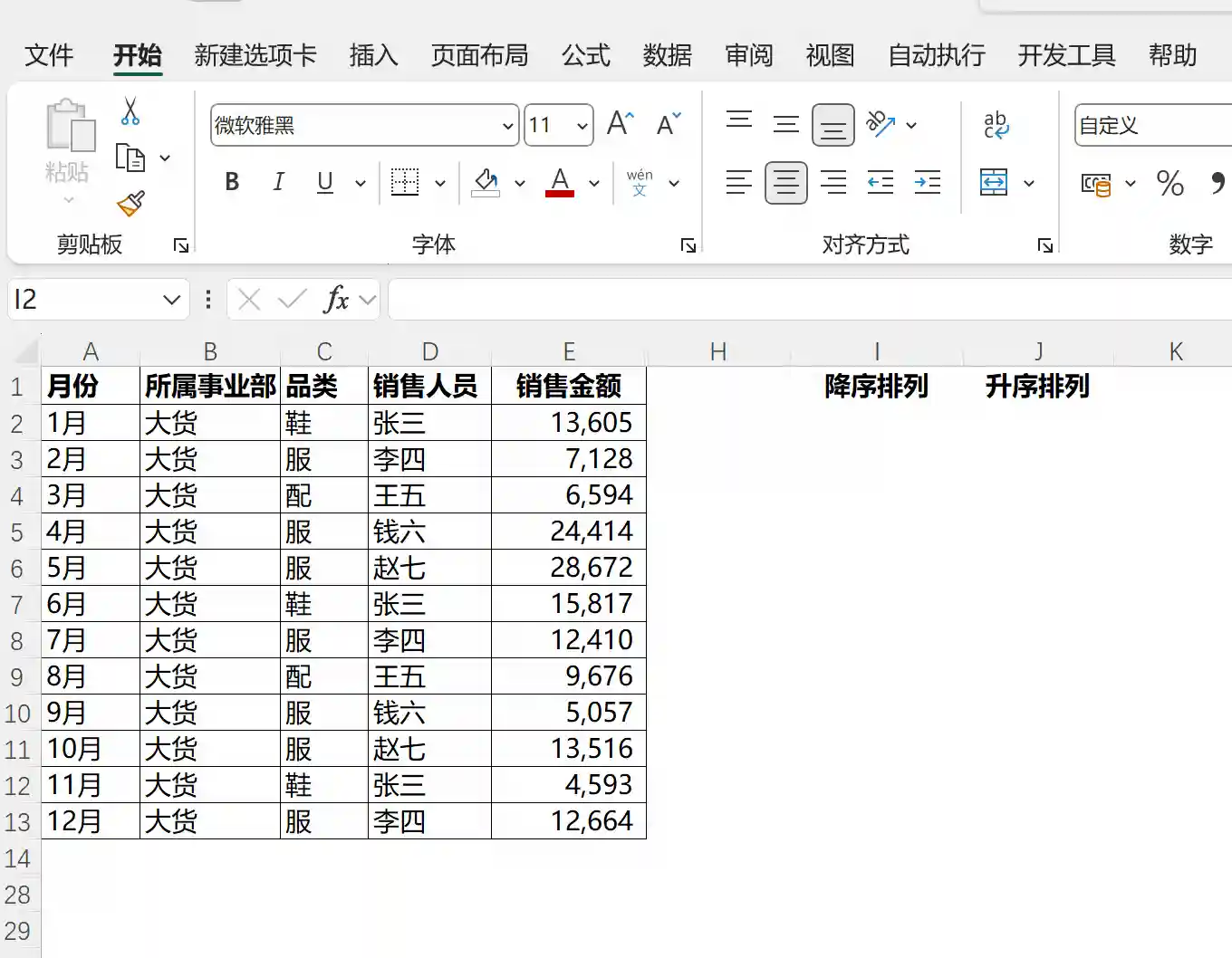The width and height of the screenshot is (1232, 958).
Task: Click the Increase Indent icon
Action: (927, 183)
